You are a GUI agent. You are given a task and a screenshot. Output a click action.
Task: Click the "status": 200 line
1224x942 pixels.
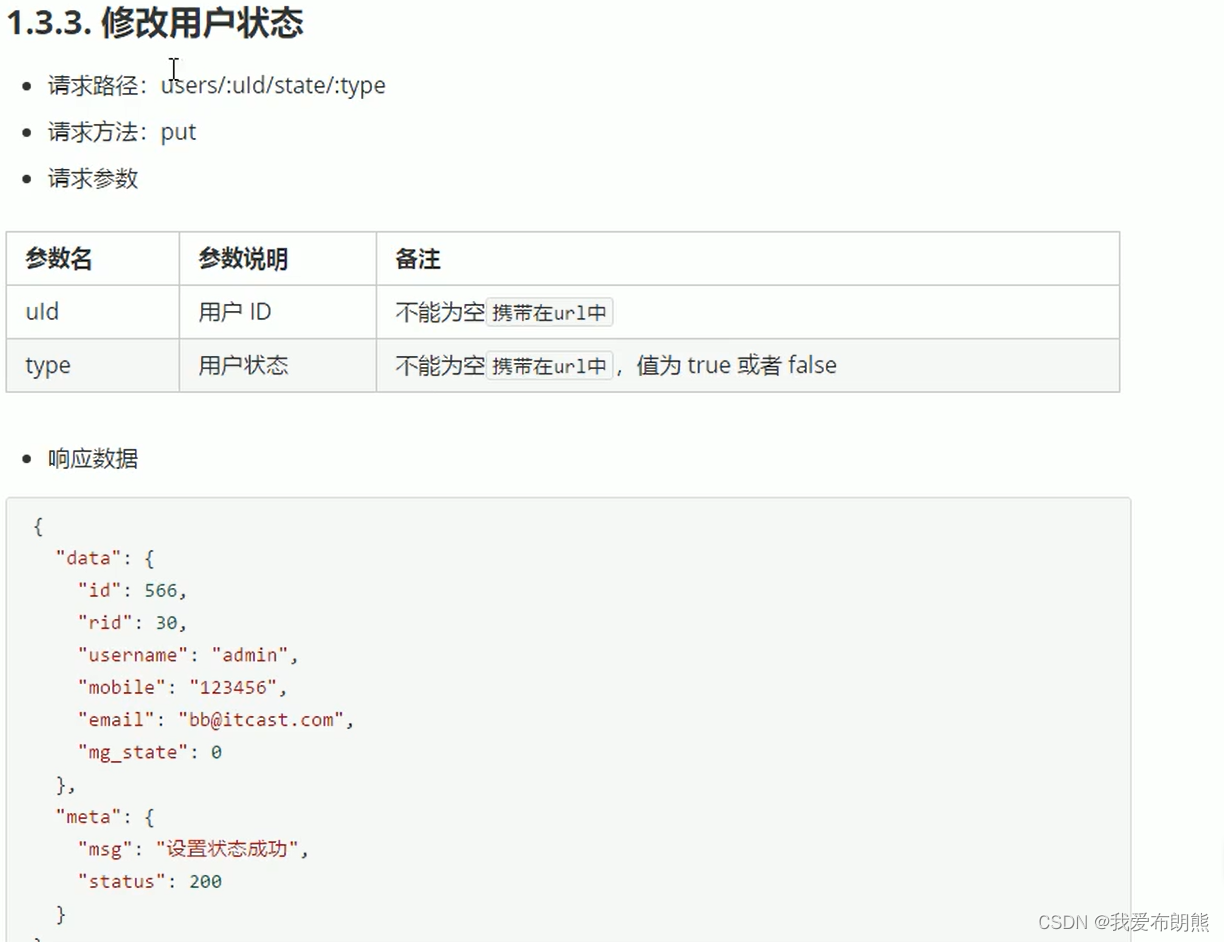point(149,881)
